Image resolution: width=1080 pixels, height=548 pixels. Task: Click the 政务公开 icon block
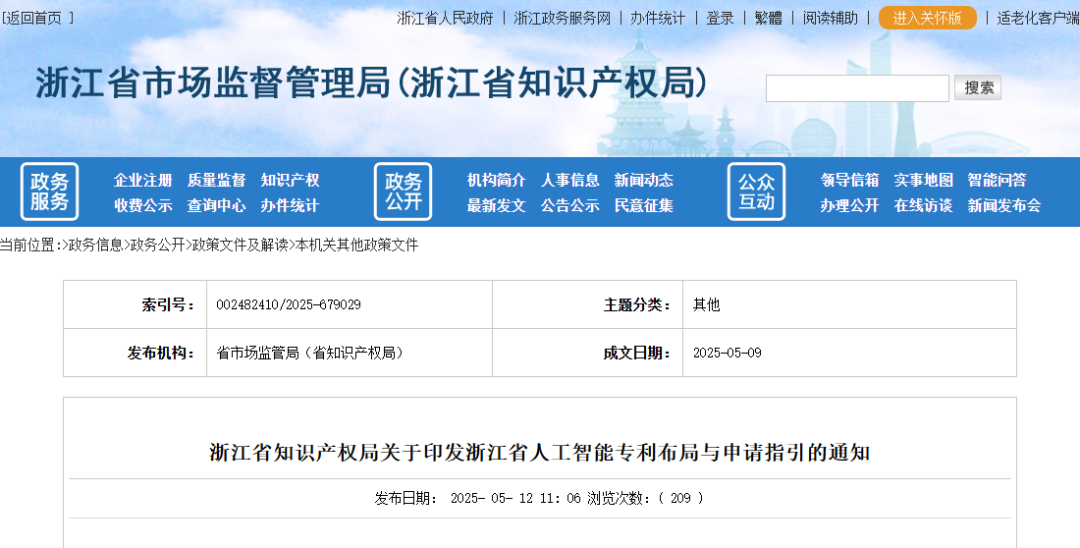coord(403,192)
